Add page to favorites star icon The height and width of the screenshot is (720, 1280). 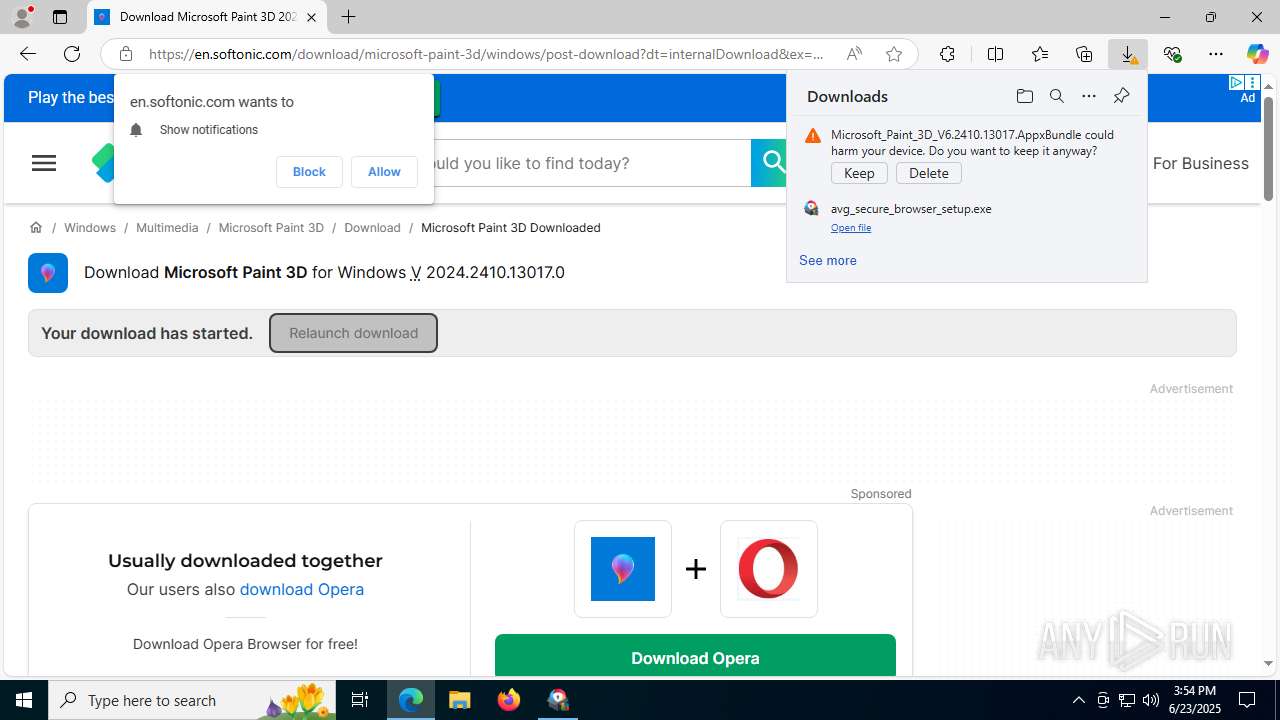click(894, 54)
